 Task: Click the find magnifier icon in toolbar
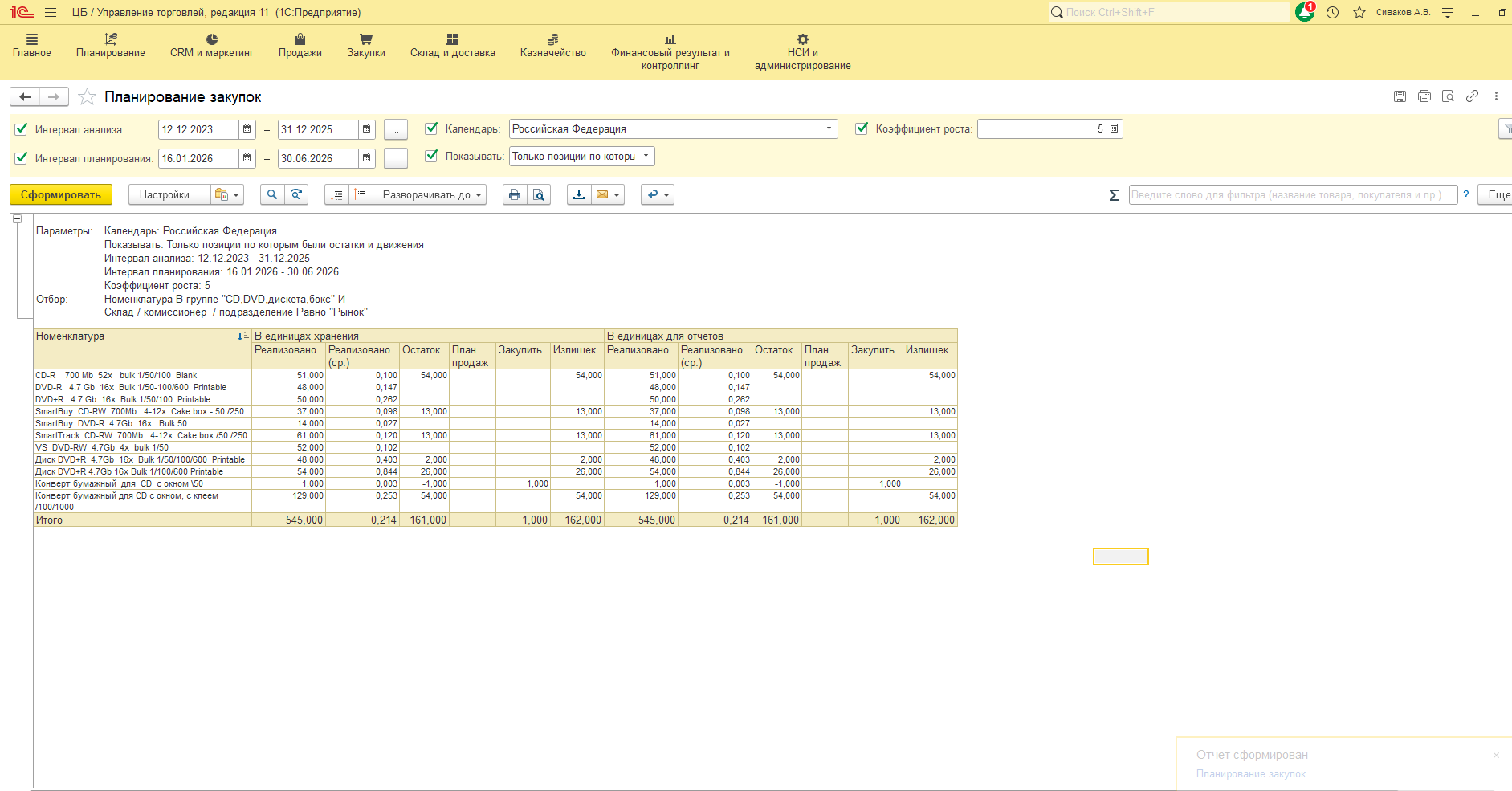(272, 195)
